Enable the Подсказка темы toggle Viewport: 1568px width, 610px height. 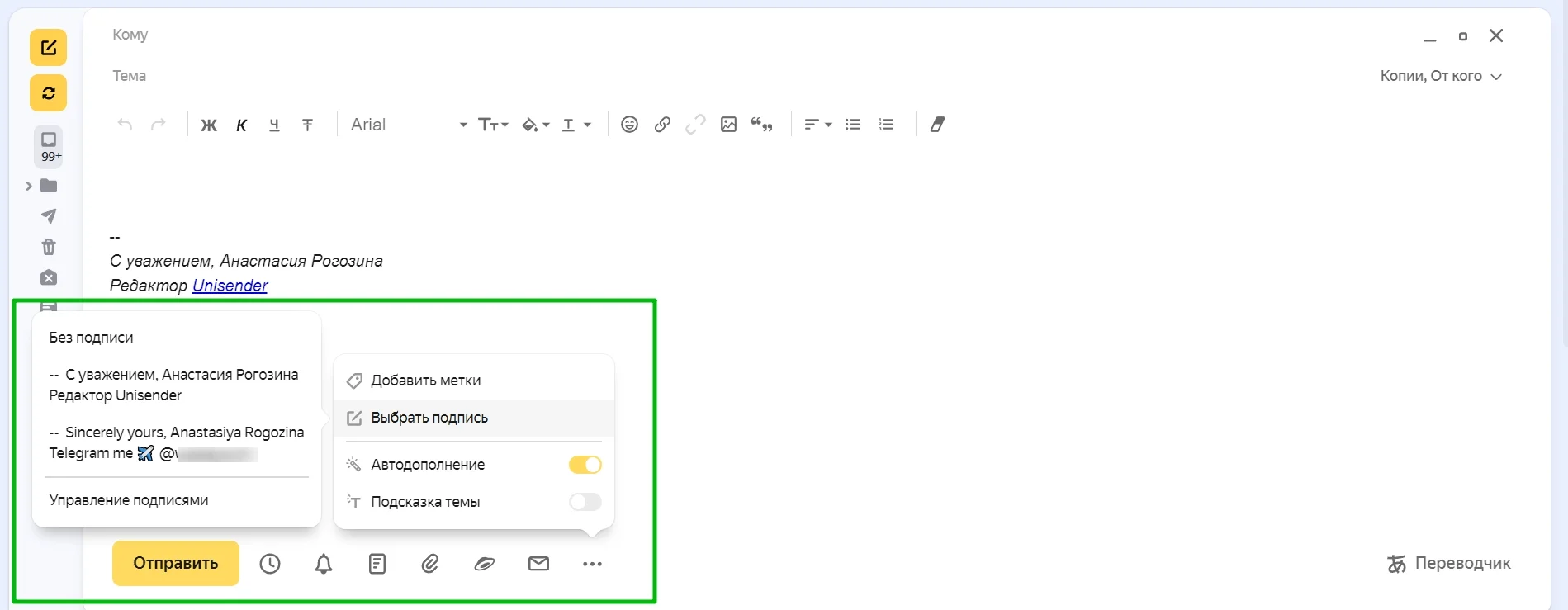tap(585, 502)
